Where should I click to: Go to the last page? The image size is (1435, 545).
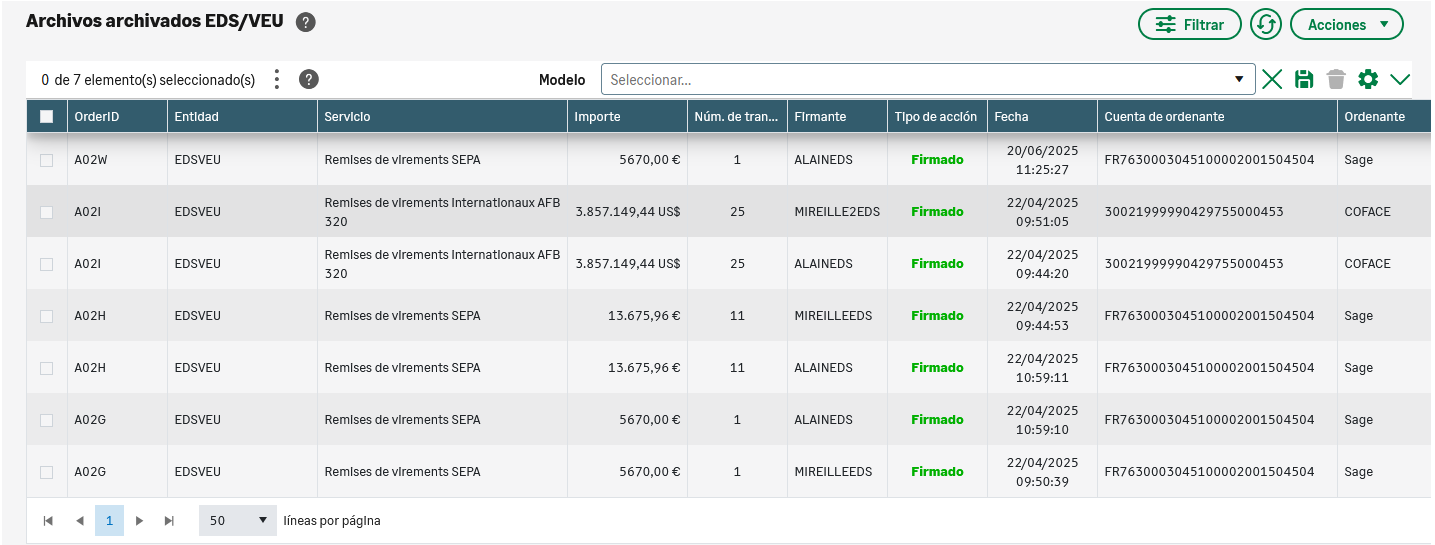point(169,521)
